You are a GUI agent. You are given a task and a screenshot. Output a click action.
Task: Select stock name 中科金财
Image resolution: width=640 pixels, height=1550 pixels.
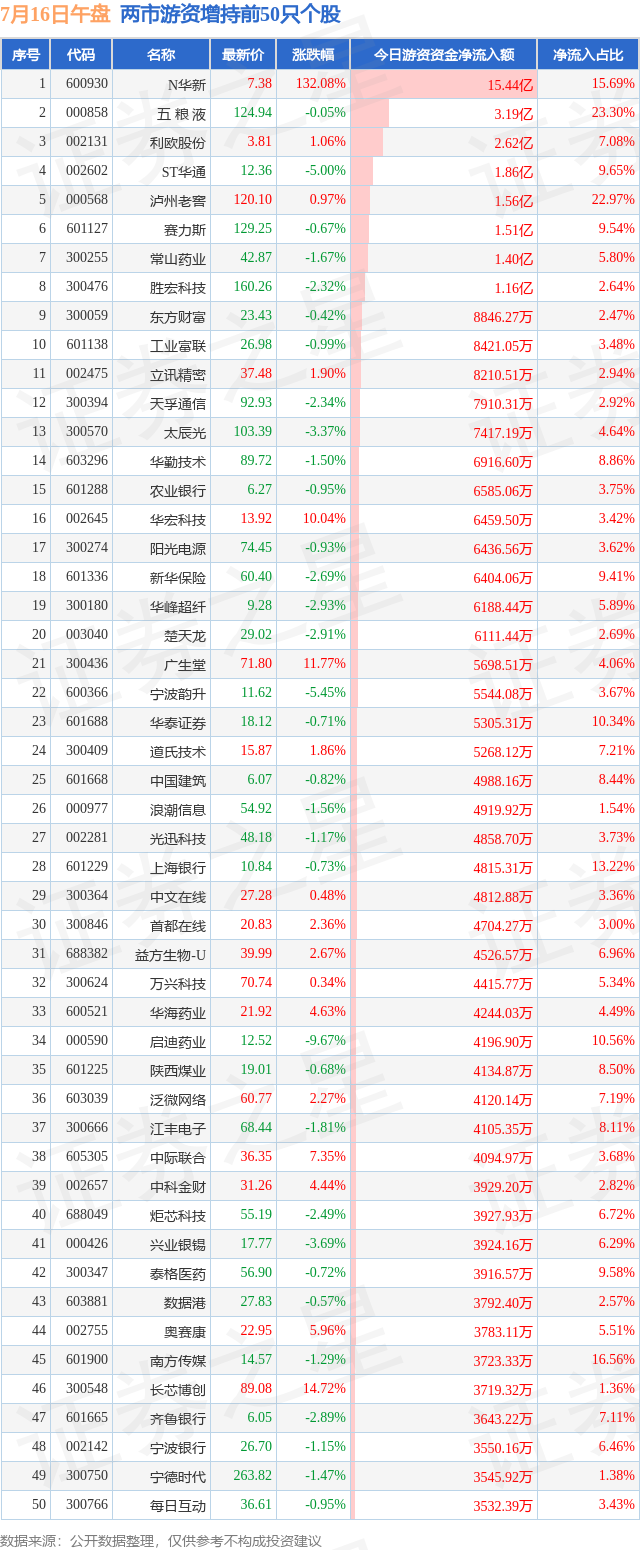[178, 1186]
